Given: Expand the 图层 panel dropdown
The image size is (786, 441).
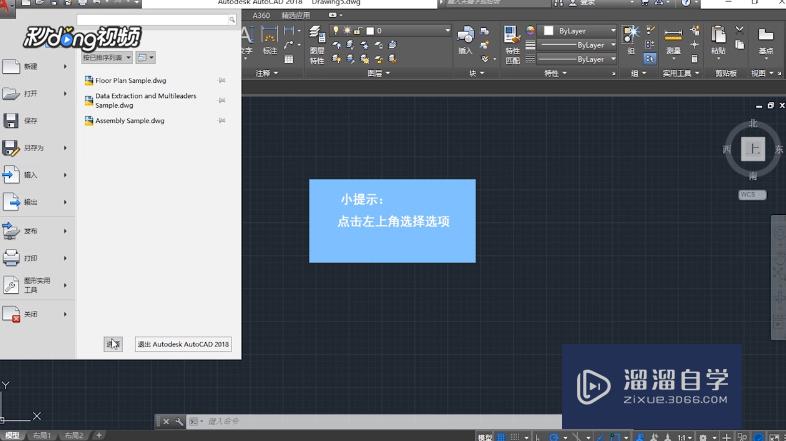Looking at the screenshot, I should 378,73.
